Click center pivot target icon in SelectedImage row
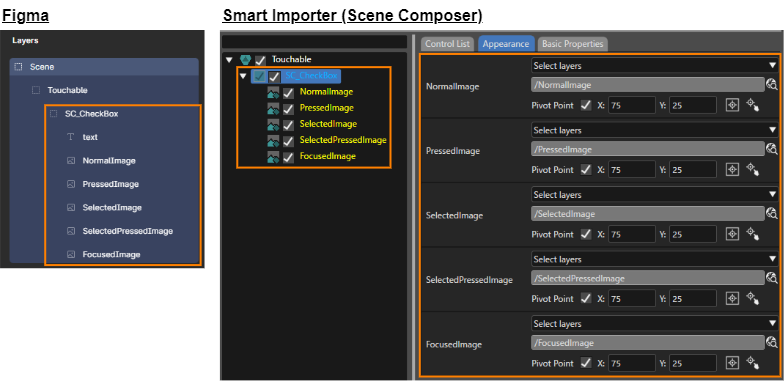The height and width of the screenshot is (381, 784). coord(732,234)
